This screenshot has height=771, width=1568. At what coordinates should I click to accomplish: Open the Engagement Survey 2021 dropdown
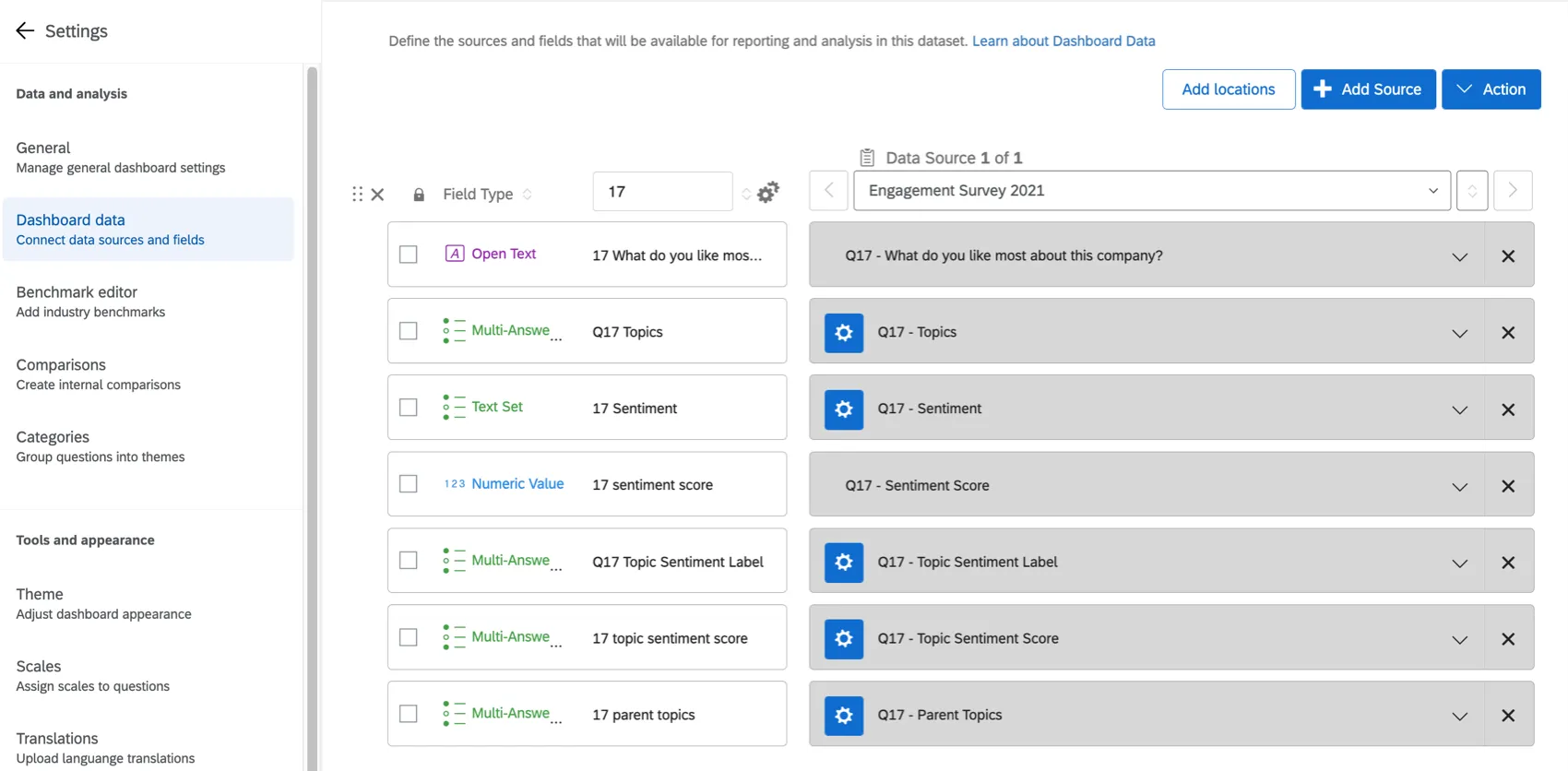[x=1151, y=191]
